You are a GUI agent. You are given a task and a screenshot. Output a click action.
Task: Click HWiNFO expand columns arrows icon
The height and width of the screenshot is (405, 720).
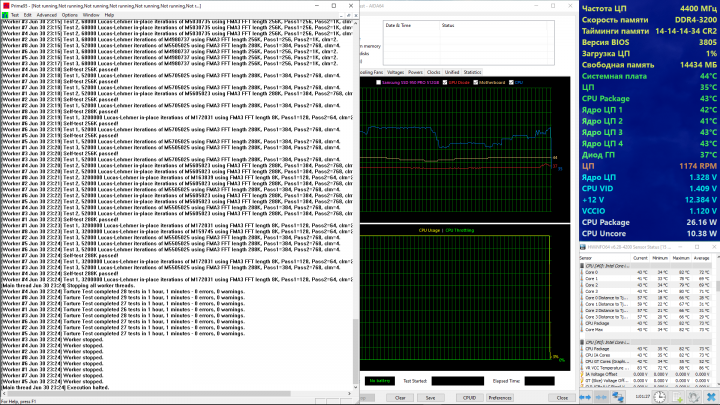pyautogui.click(x=585, y=398)
